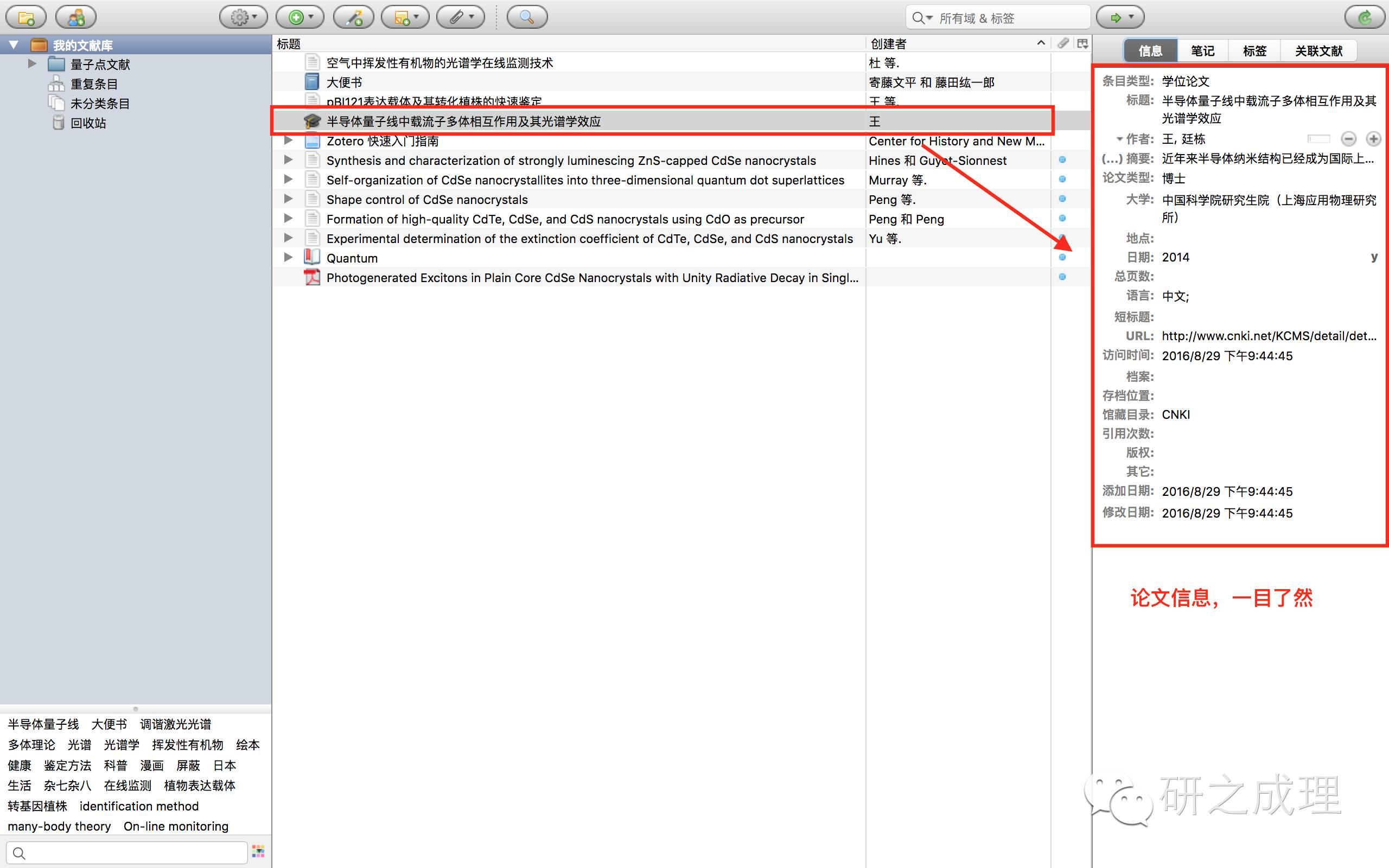
Task: Expand the Shape control of CdSe nanocrystals item
Action: pyautogui.click(x=288, y=199)
